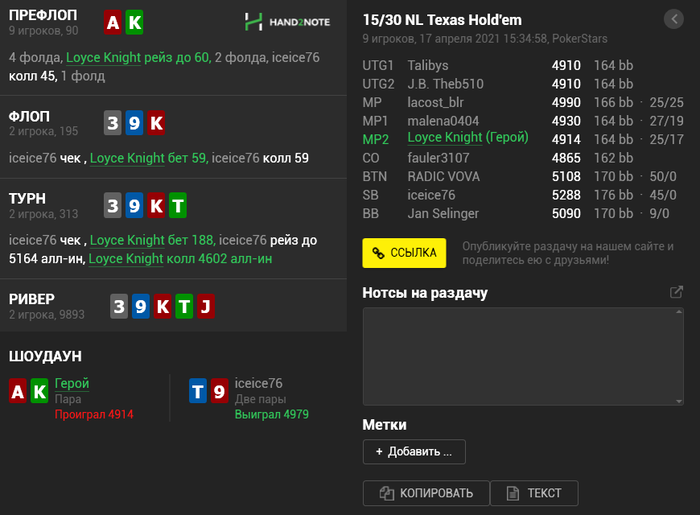Click 'Выиграл 4979' result text
The image size is (700, 515).
click(x=271, y=415)
